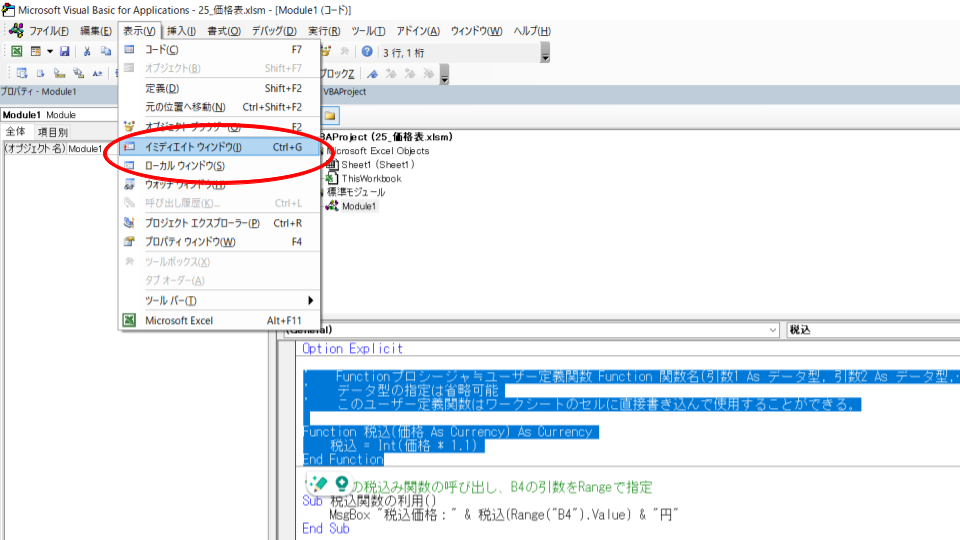Open the ファイル(F) menu

[49, 31]
